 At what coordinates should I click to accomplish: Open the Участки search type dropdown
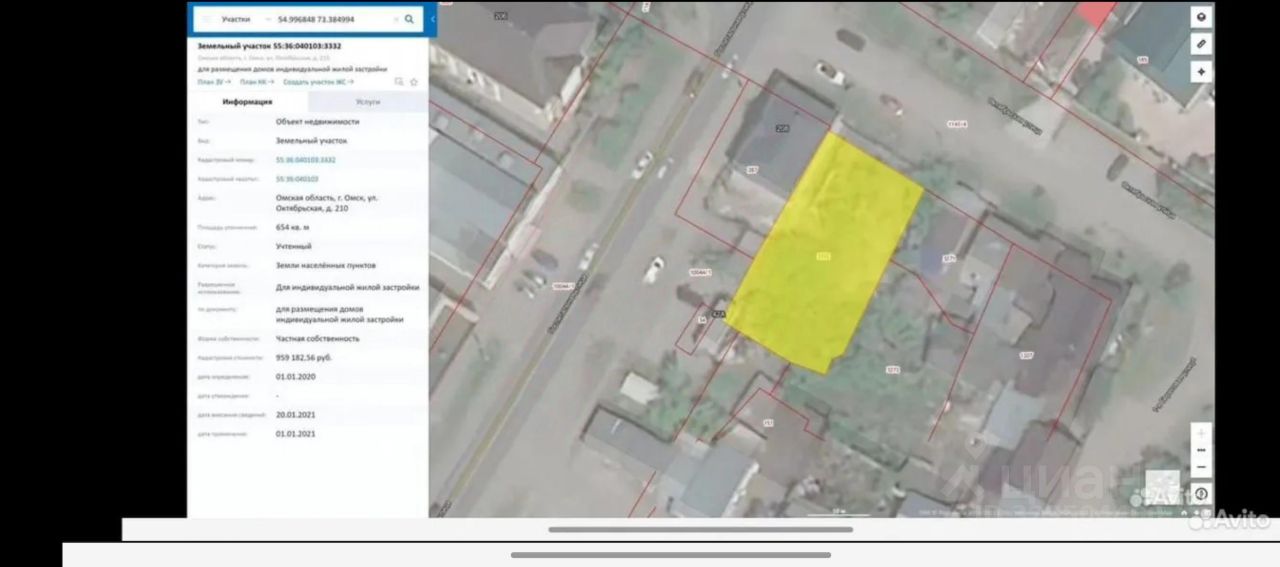pyautogui.click(x=245, y=19)
